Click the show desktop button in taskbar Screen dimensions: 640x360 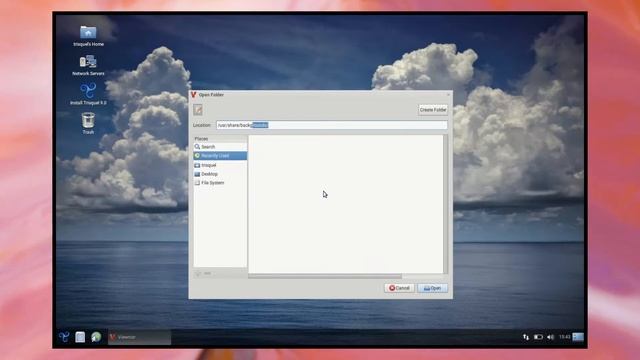578,337
